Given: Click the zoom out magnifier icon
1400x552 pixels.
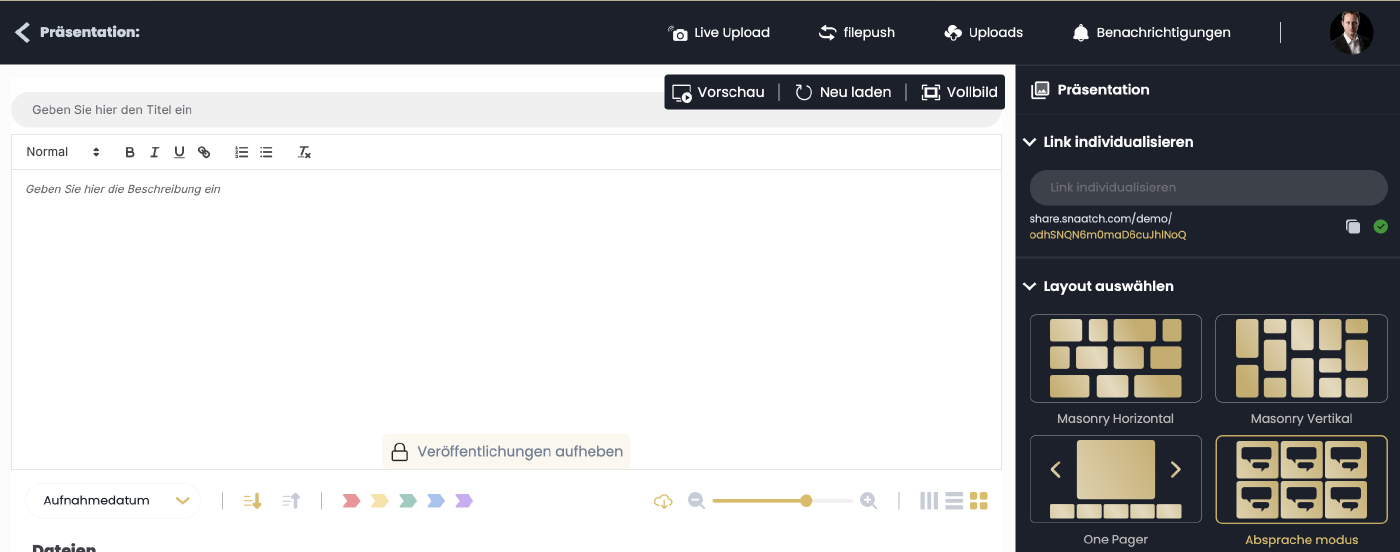Looking at the screenshot, I should pyautogui.click(x=697, y=501).
